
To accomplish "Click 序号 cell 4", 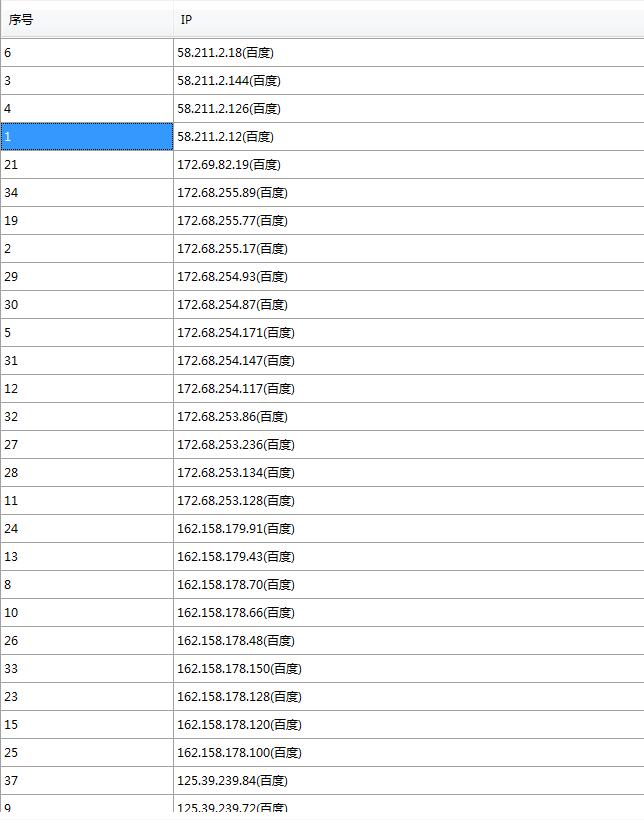I will point(87,108).
